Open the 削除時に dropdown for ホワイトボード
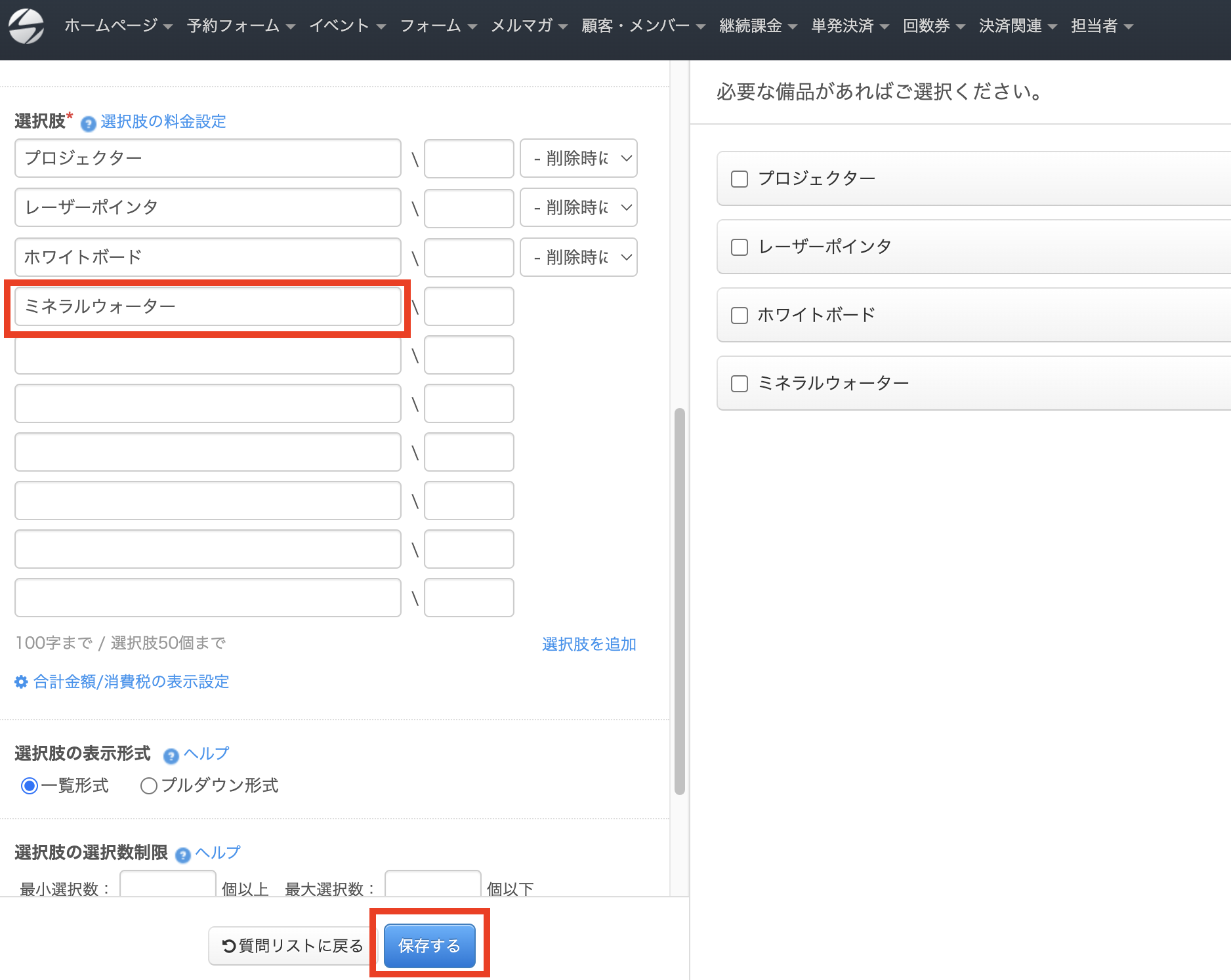Image resolution: width=1231 pixels, height=980 pixels. [x=579, y=257]
